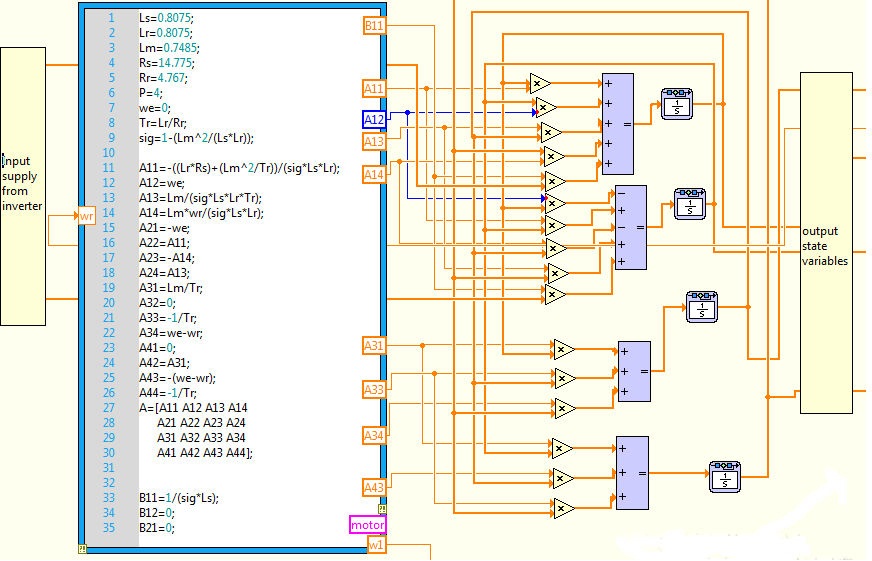Click script line 'B11=1/(sig*Ls);'

[179, 498]
